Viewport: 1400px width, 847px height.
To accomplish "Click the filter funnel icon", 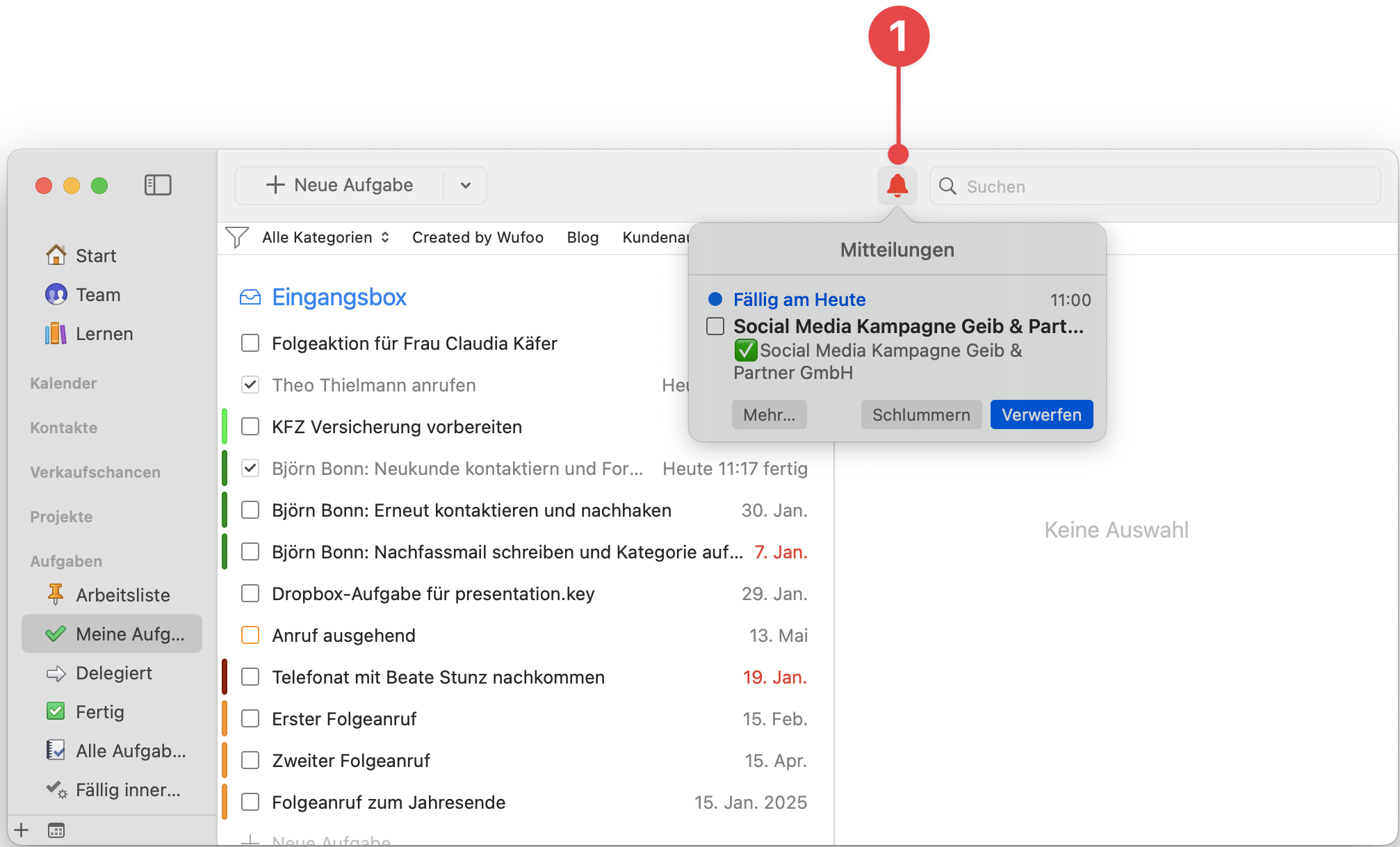I will pos(237,237).
